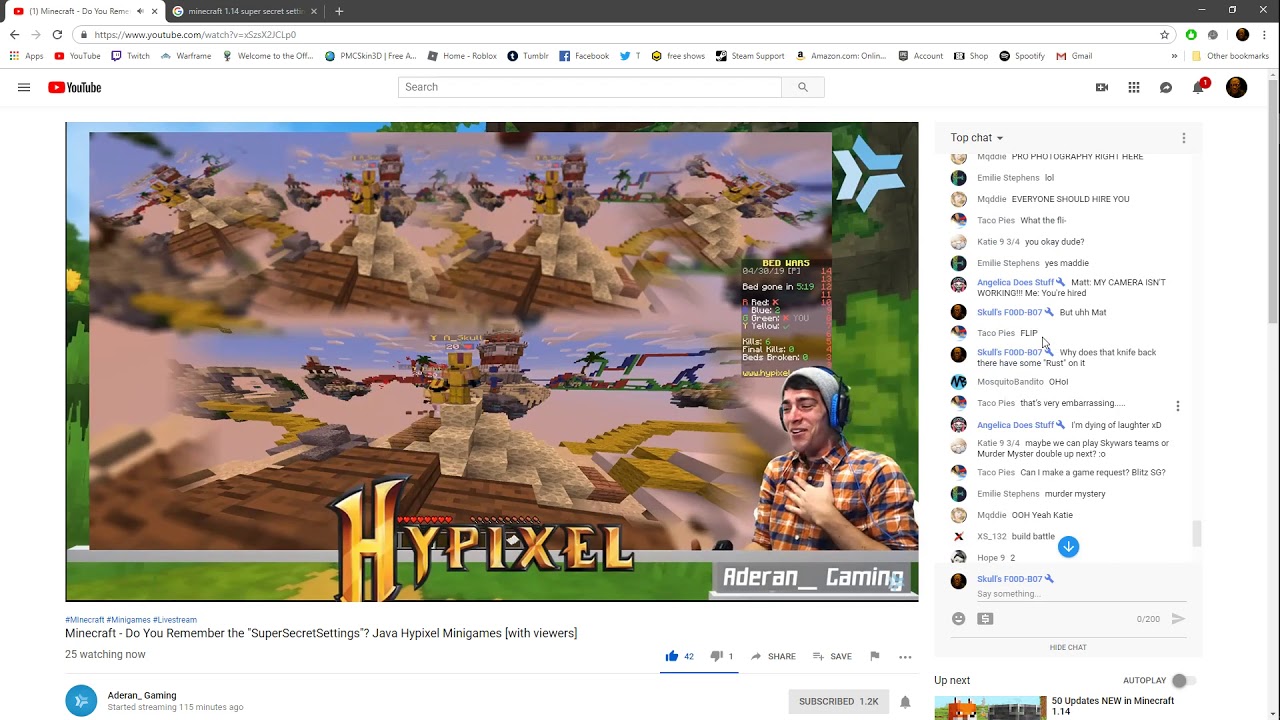
Task: Open the chat emoji picker
Action: tap(958, 619)
